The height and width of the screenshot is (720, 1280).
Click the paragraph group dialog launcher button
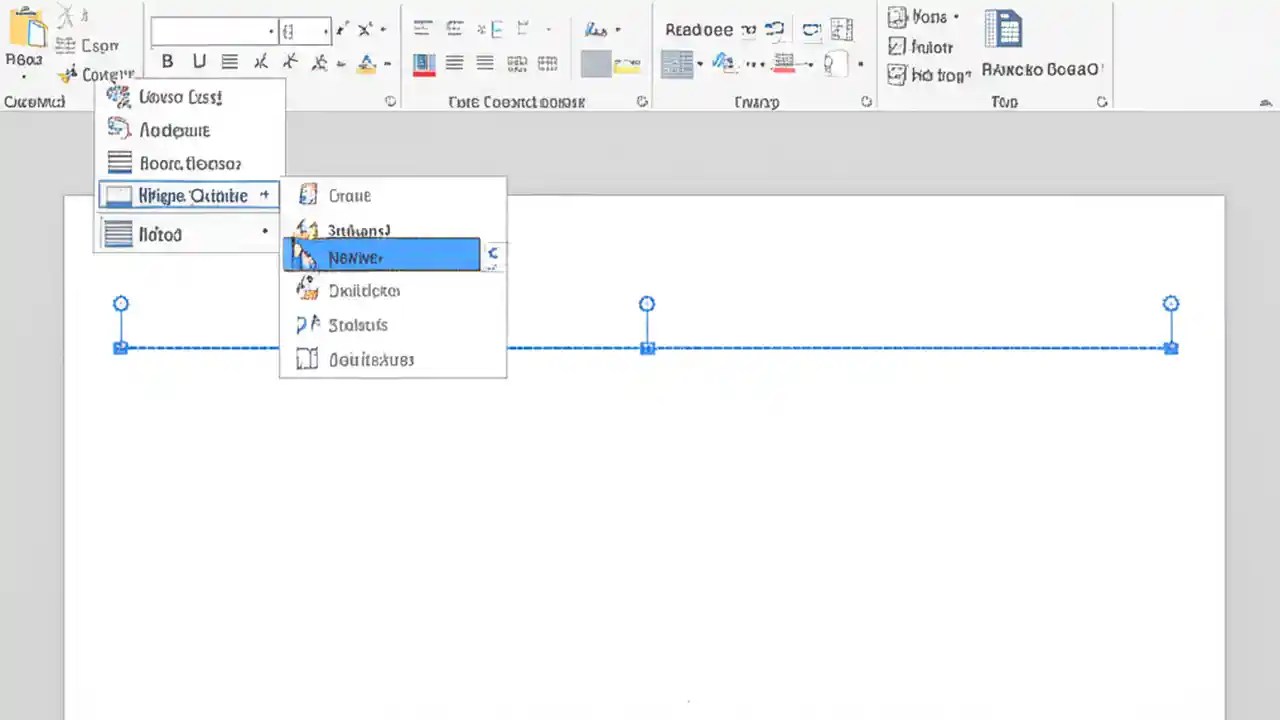point(642,101)
